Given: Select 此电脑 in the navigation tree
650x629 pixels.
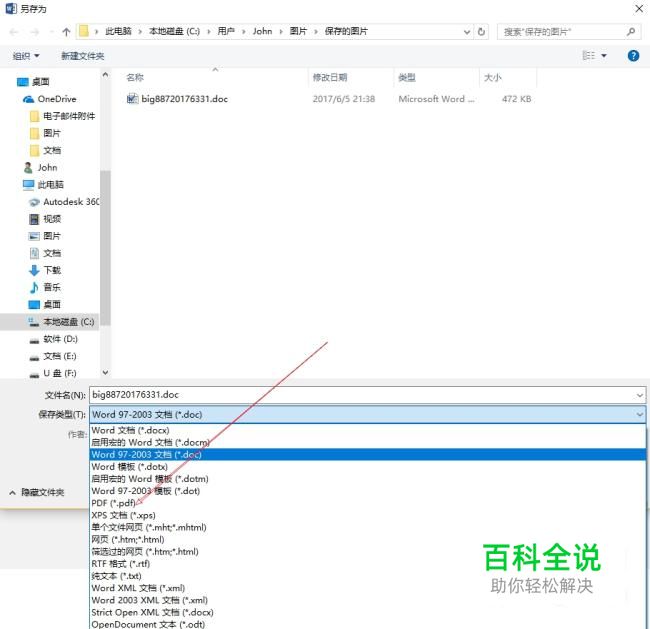Looking at the screenshot, I should pos(44,185).
